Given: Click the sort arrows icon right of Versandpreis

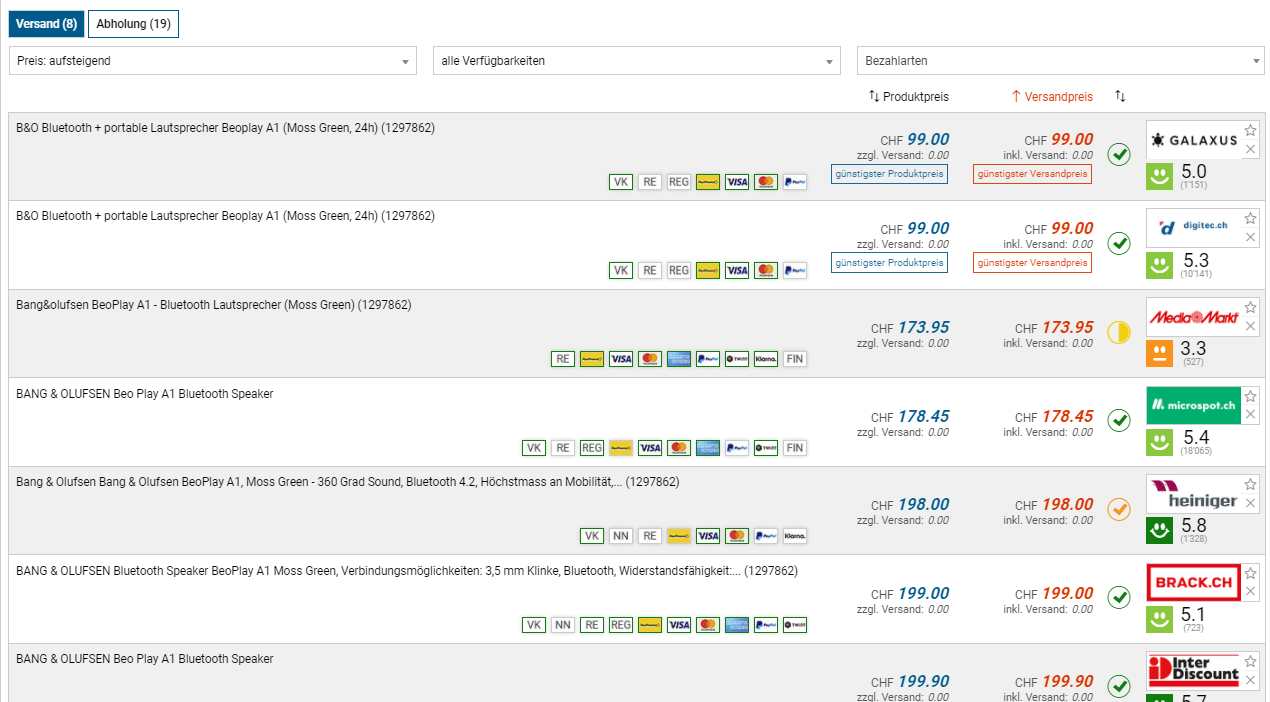Looking at the screenshot, I should [1120, 97].
